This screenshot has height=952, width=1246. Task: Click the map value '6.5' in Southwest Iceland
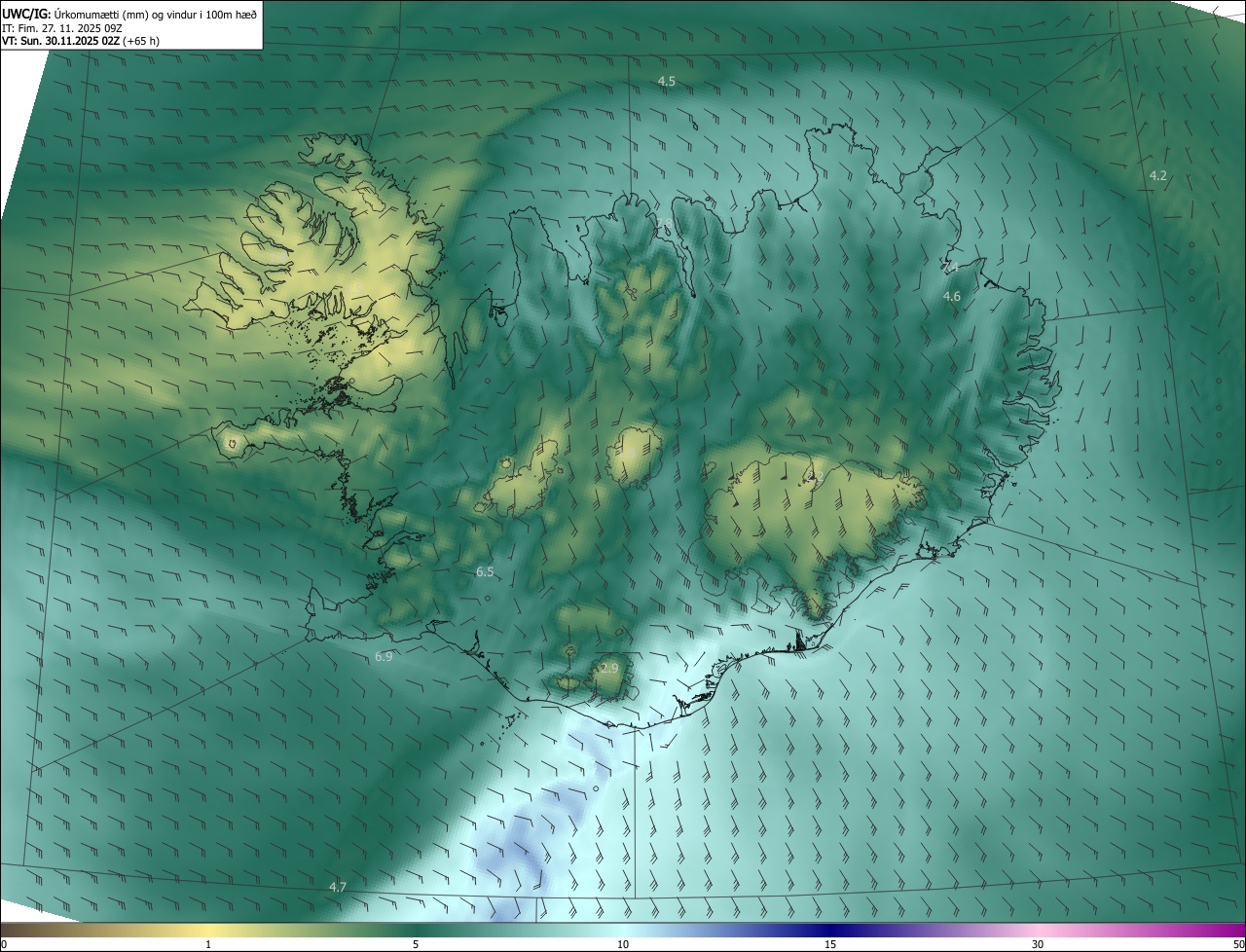click(x=485, y=572)
